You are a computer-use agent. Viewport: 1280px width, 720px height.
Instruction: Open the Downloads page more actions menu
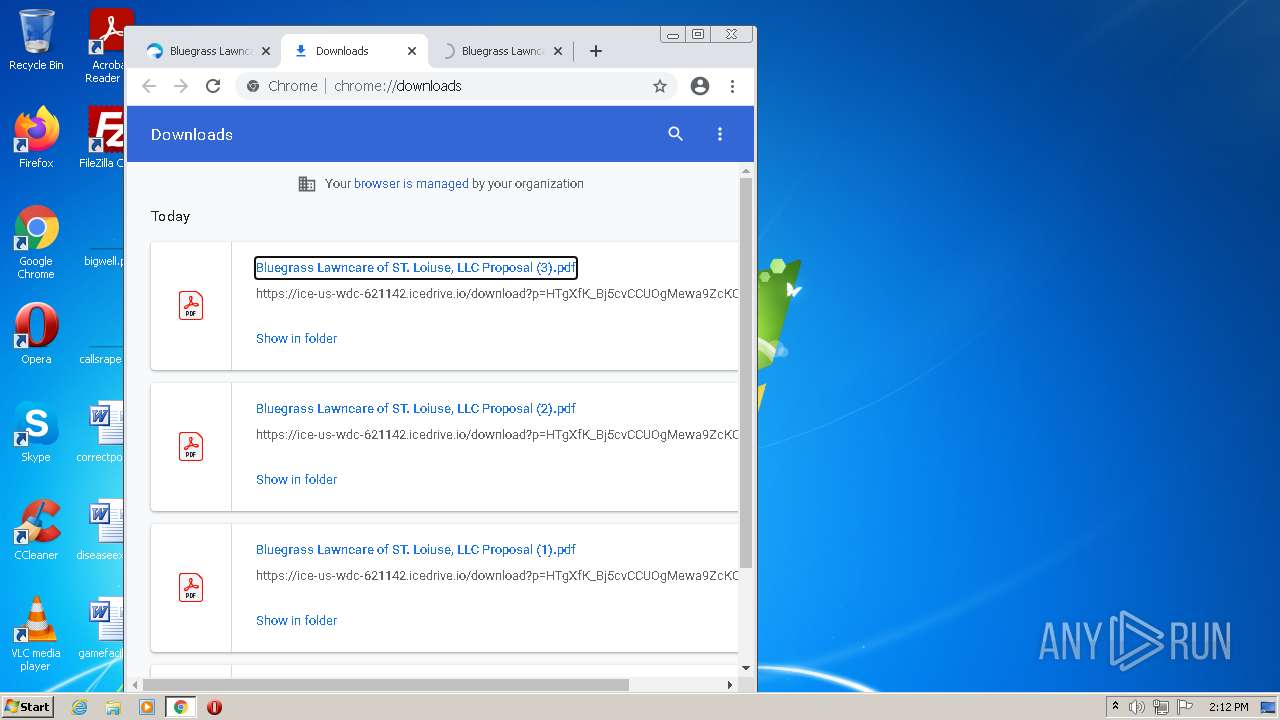(720, 134)
